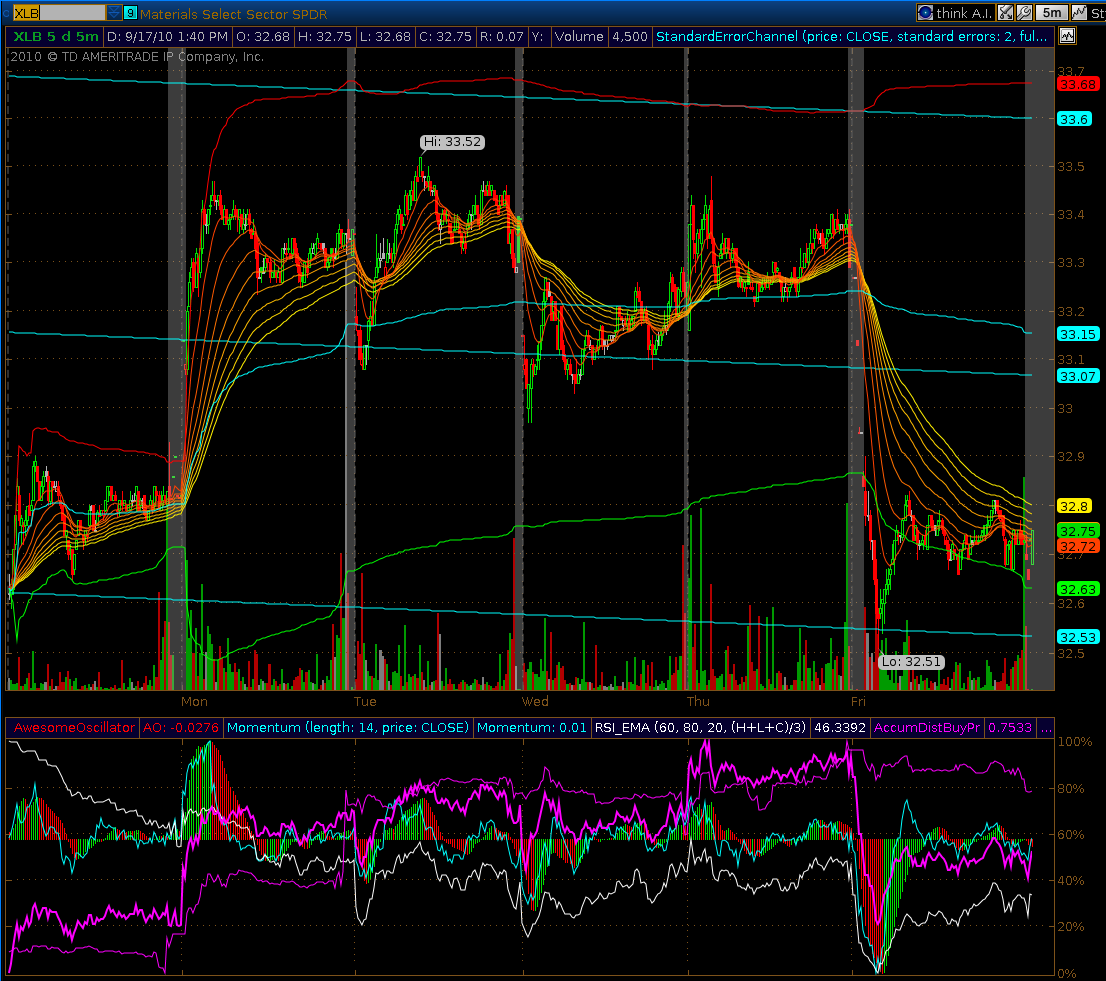Image resolution: width=1106 pixels, height=981 pixels.
Task: Click the XLB symbol input field
Action: tap(72, 13)
